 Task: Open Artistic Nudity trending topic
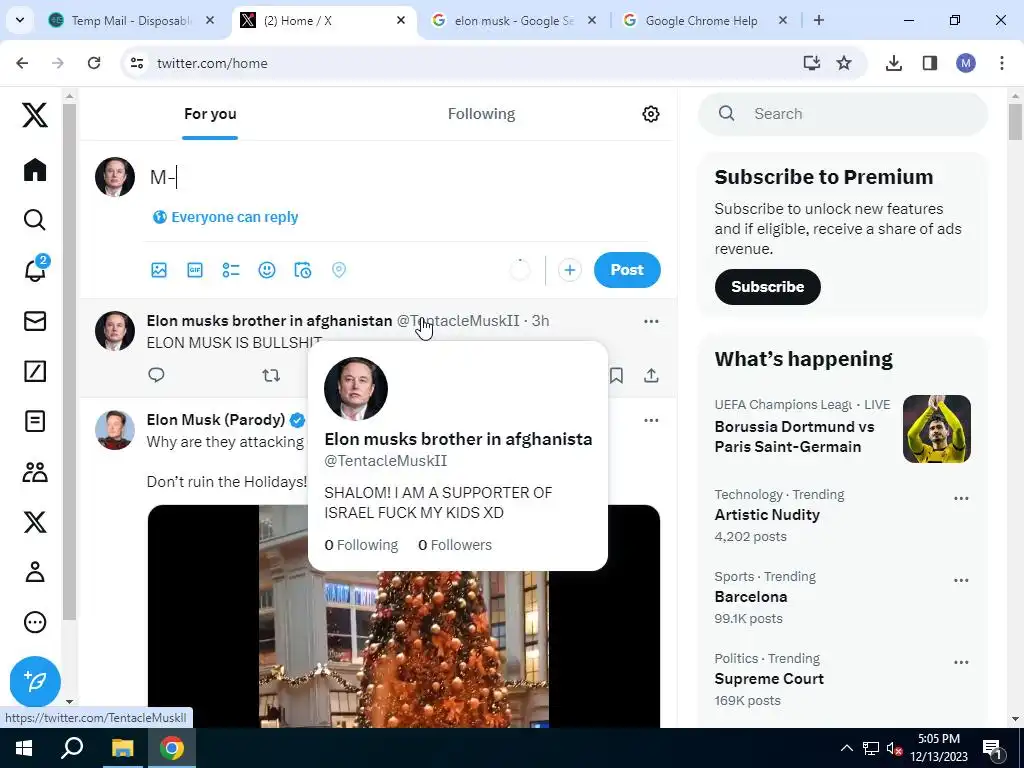click(x=767, y=515)
